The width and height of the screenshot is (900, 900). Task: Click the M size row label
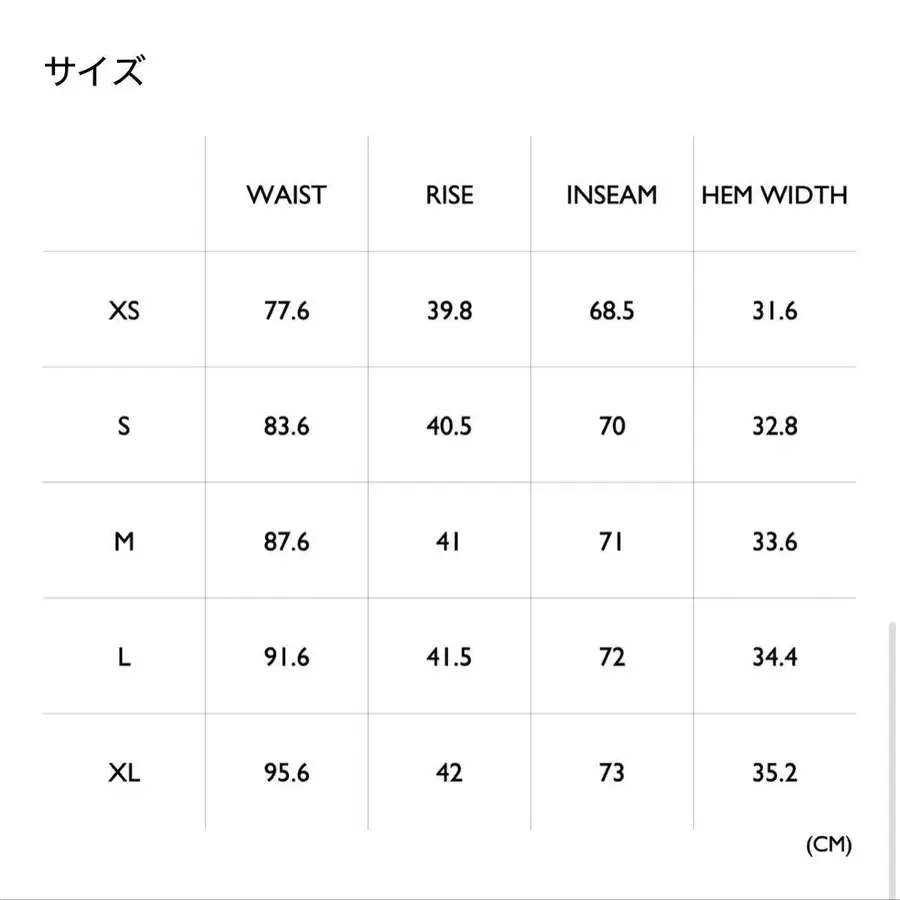pos(124,542)
